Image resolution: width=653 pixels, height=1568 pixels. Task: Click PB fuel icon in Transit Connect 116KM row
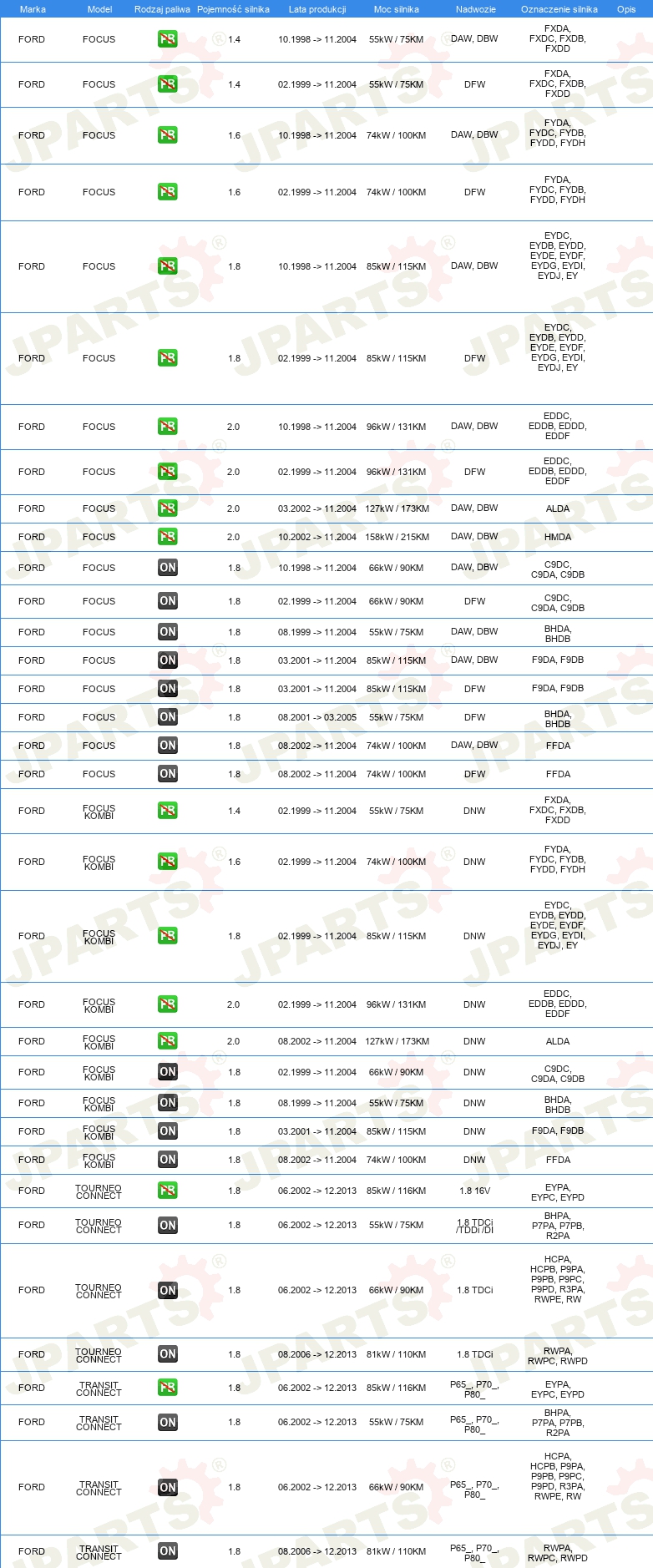168,1388
